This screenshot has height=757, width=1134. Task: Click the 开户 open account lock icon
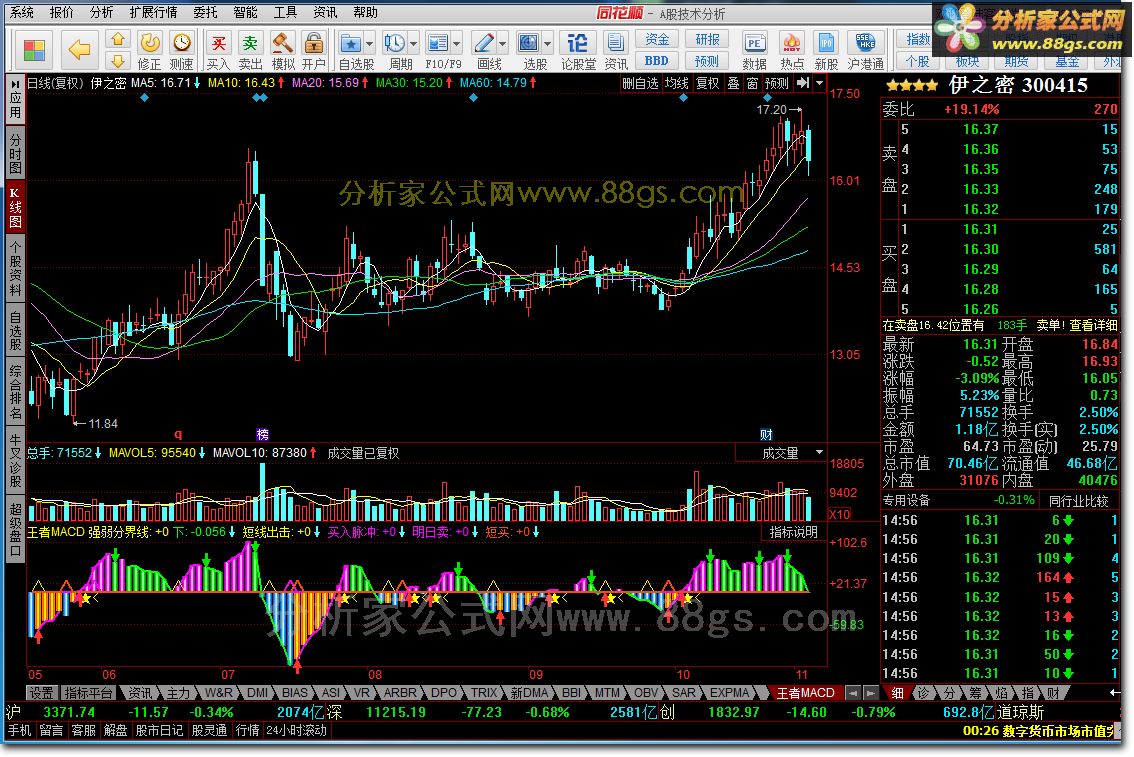(314, 51)
